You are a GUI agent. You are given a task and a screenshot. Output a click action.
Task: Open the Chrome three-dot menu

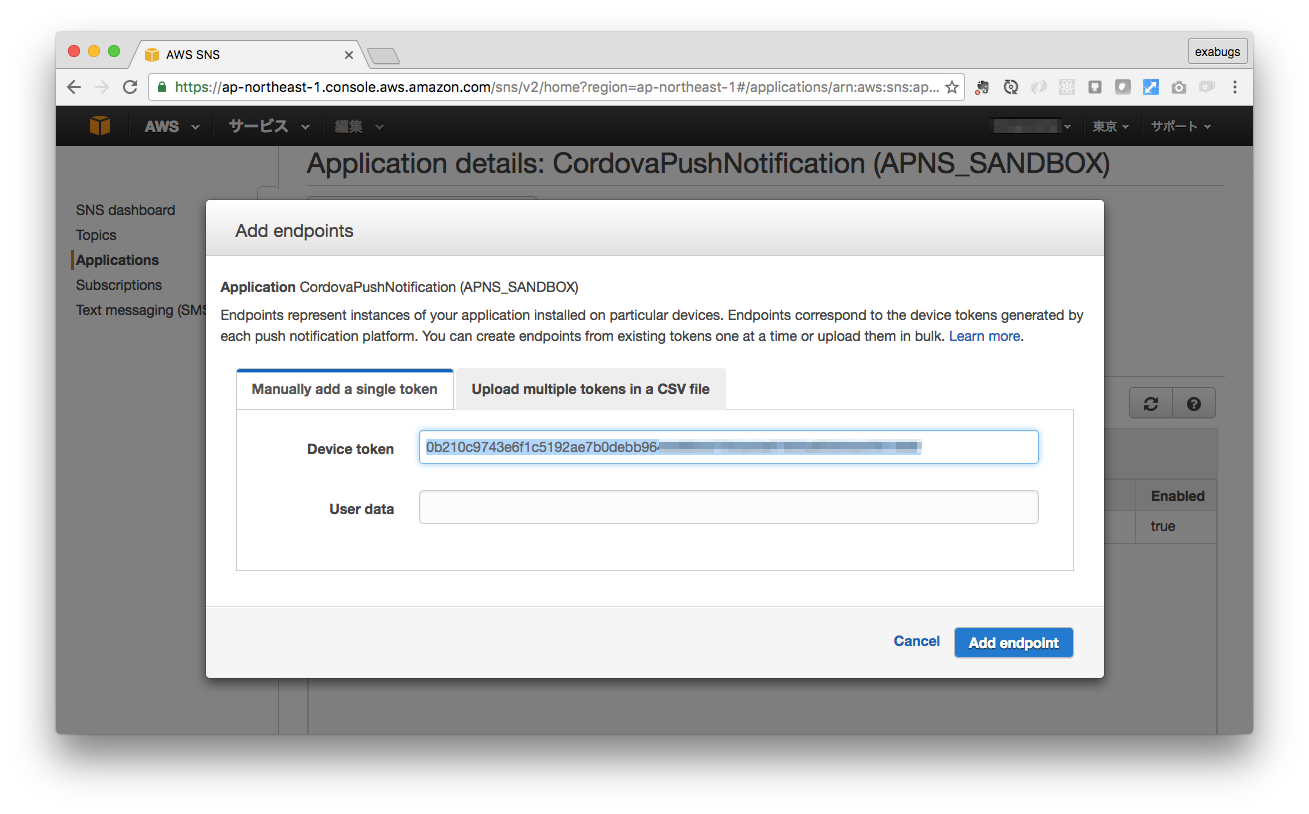pos(1235,87)
